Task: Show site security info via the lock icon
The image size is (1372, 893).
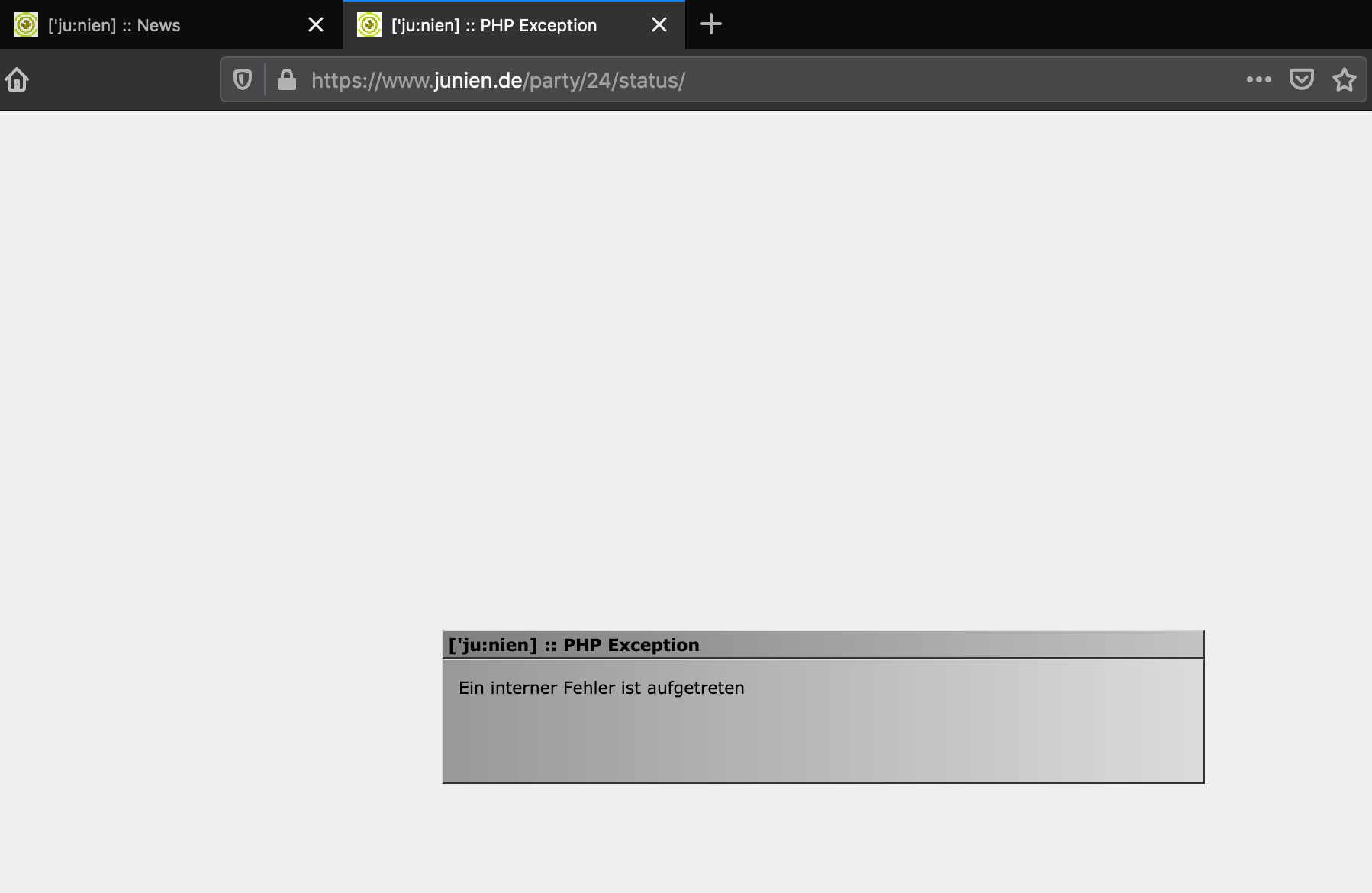Action: (287, 79)
